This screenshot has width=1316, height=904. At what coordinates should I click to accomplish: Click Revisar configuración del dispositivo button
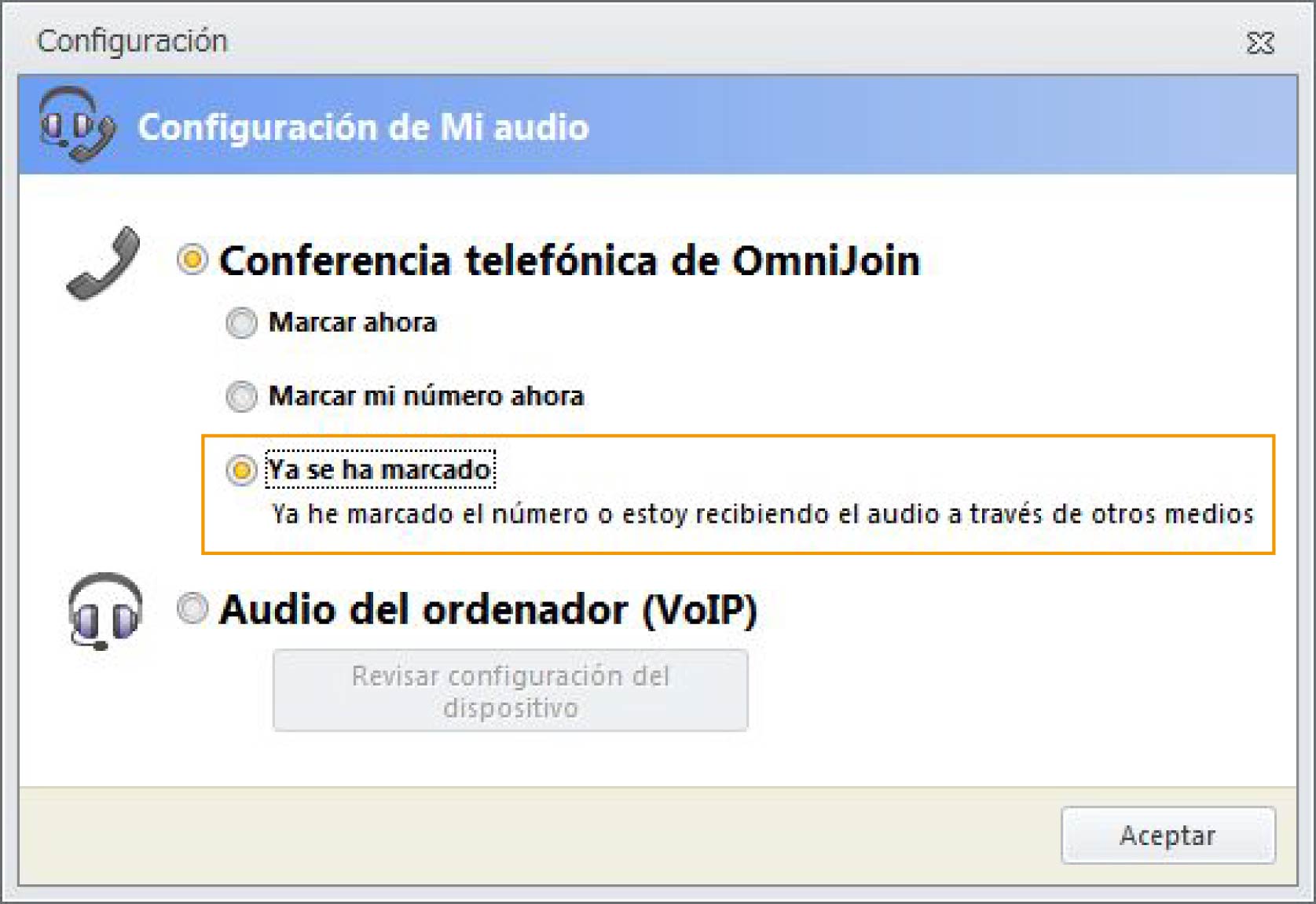[510, 691]
